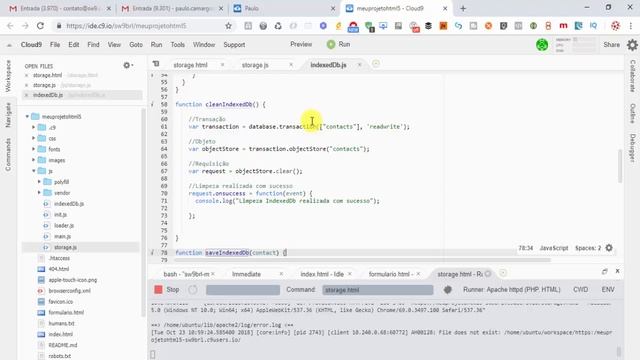The width and height of the screenshot is (640, 360).
Task: Open the Collaborate side panel
Action: [x=632, y=76]
